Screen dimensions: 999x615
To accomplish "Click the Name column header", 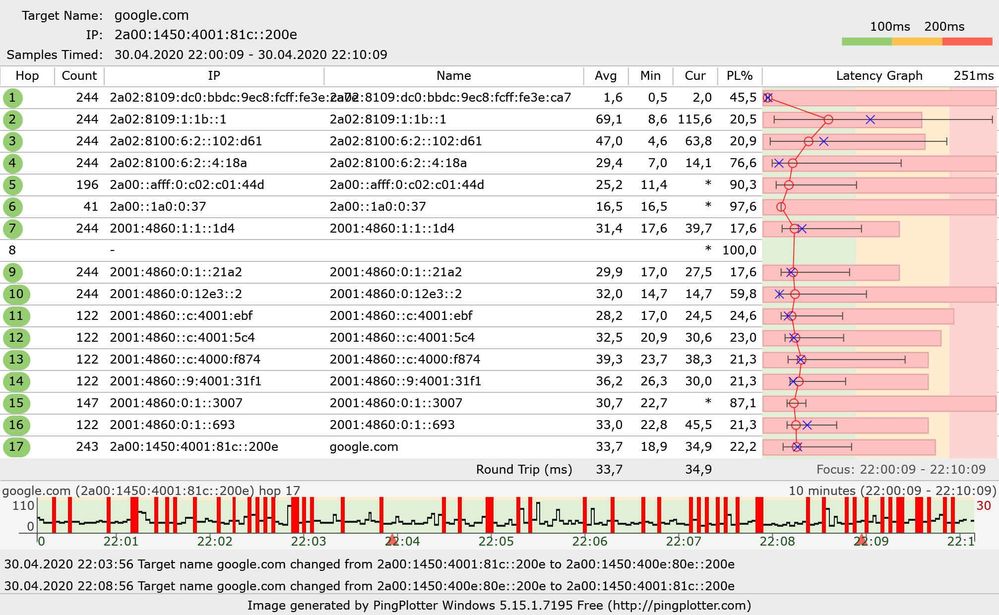I will point(454,76).
